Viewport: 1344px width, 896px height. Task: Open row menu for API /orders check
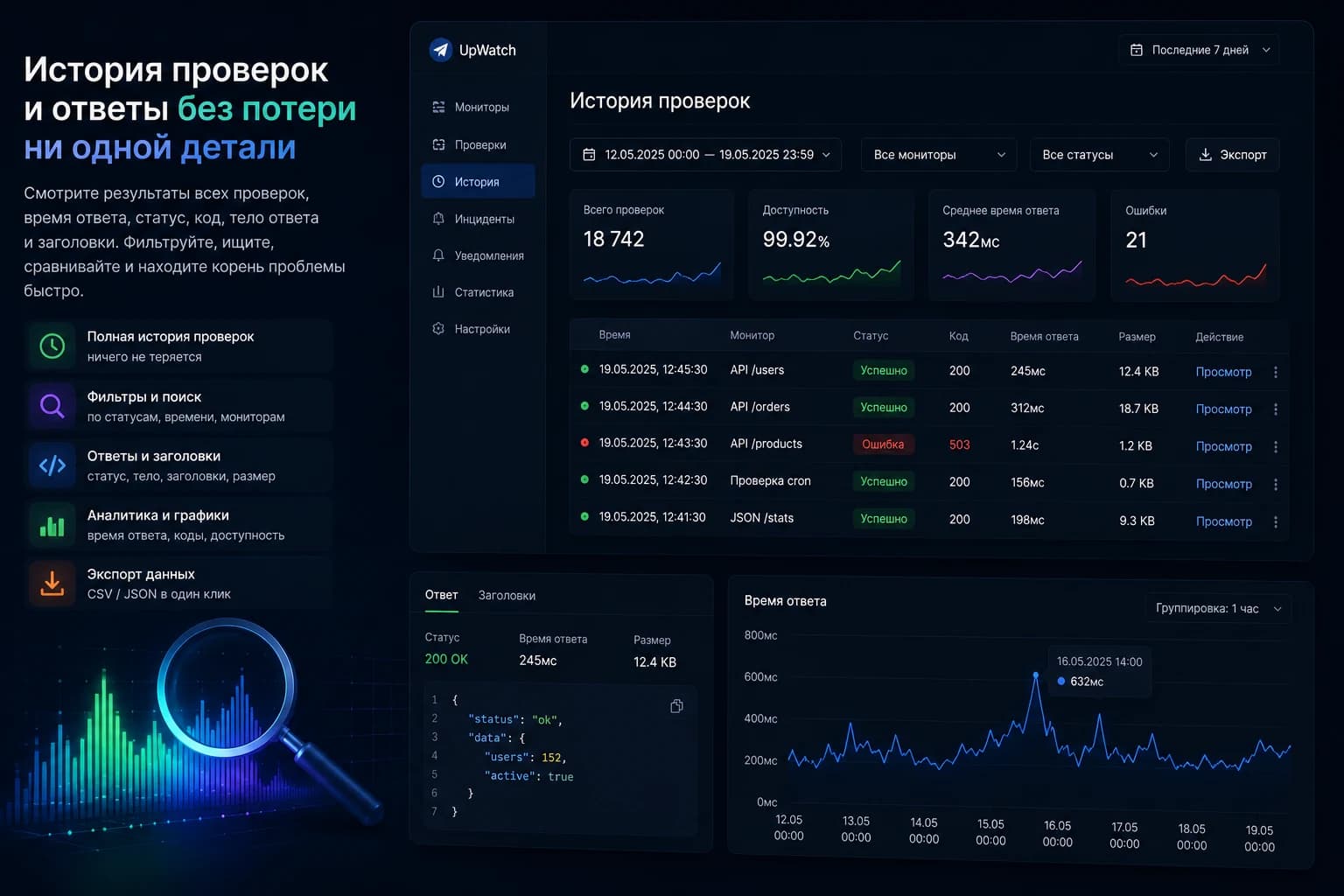pos(1276,409)
